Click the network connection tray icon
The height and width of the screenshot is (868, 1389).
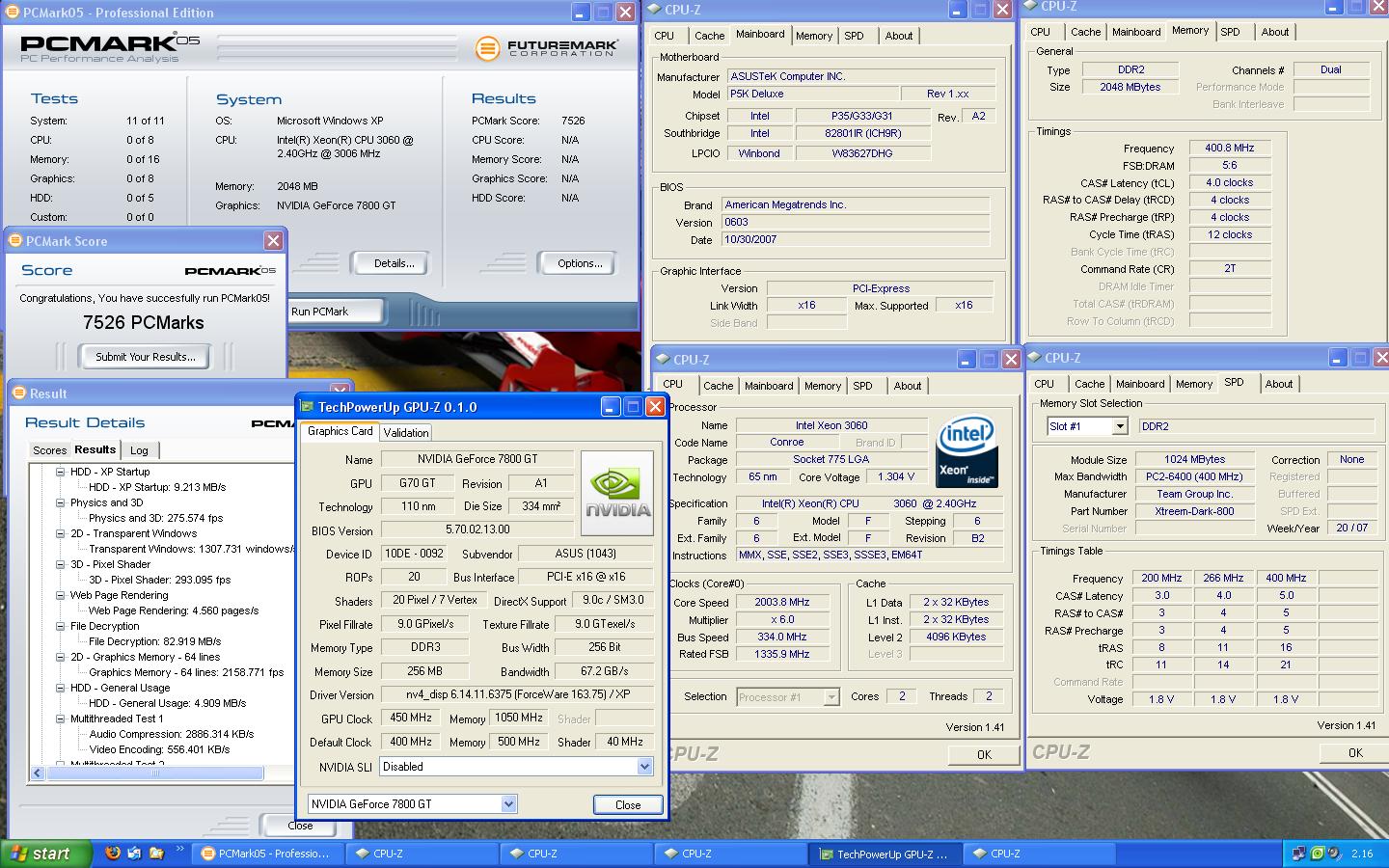(1299, 854)
